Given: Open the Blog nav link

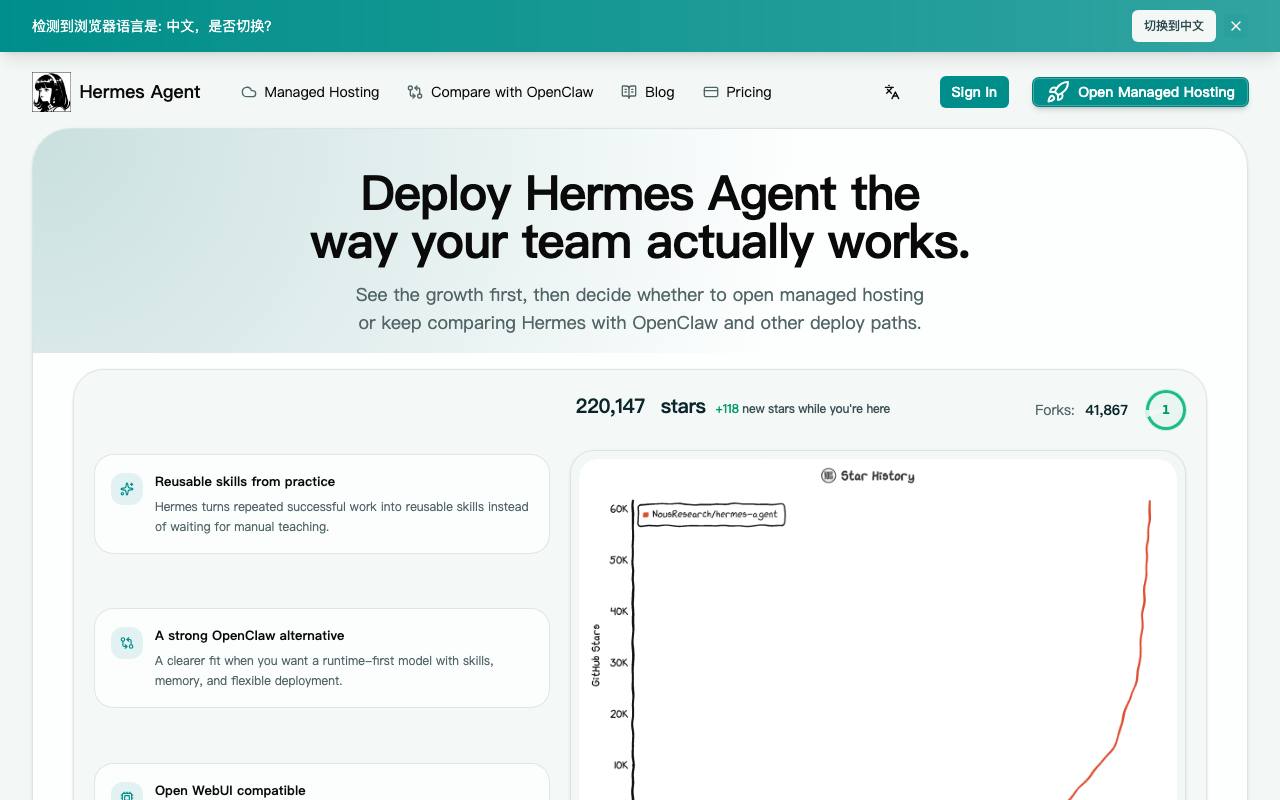Looking at the screenshot, I should coord(648,92).
